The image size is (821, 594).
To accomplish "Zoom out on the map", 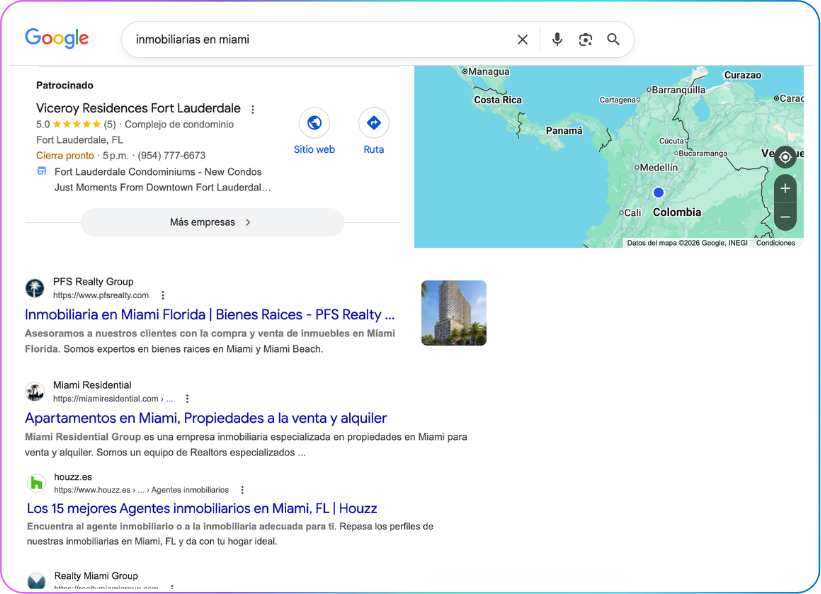I will (785, 217).
